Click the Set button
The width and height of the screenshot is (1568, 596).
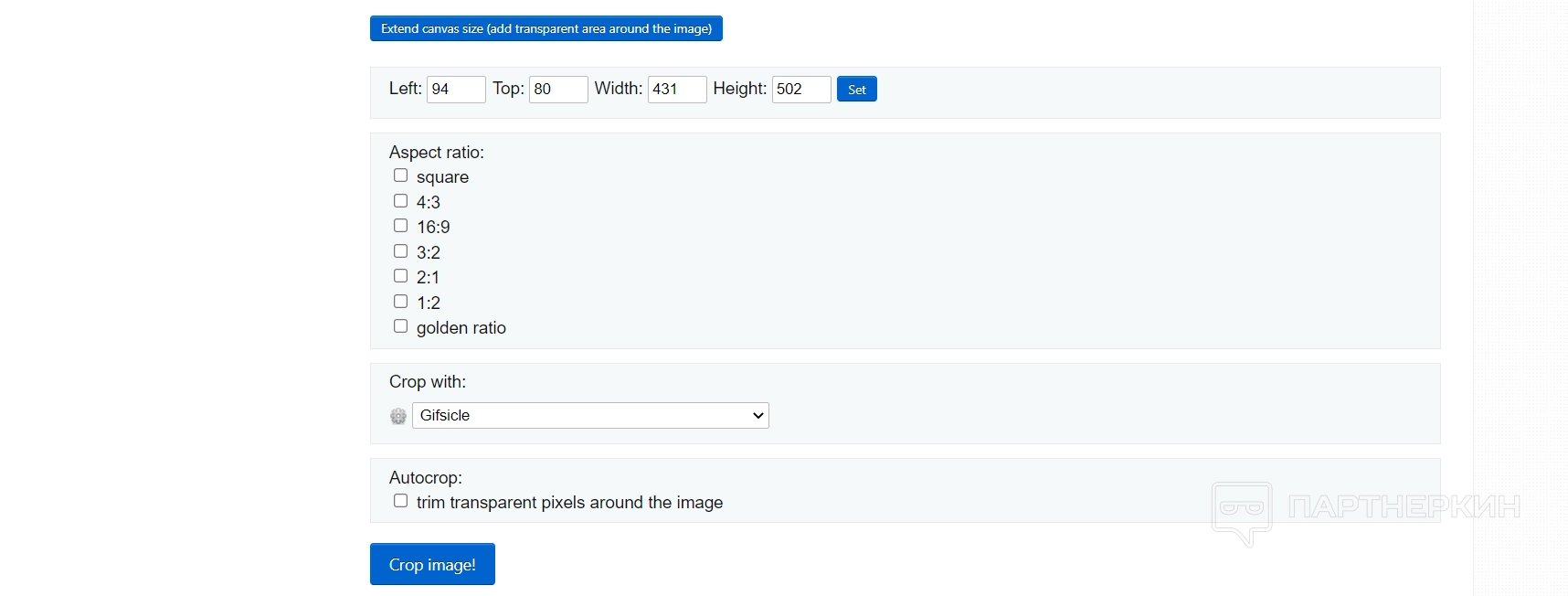click(x=856, y=90)
